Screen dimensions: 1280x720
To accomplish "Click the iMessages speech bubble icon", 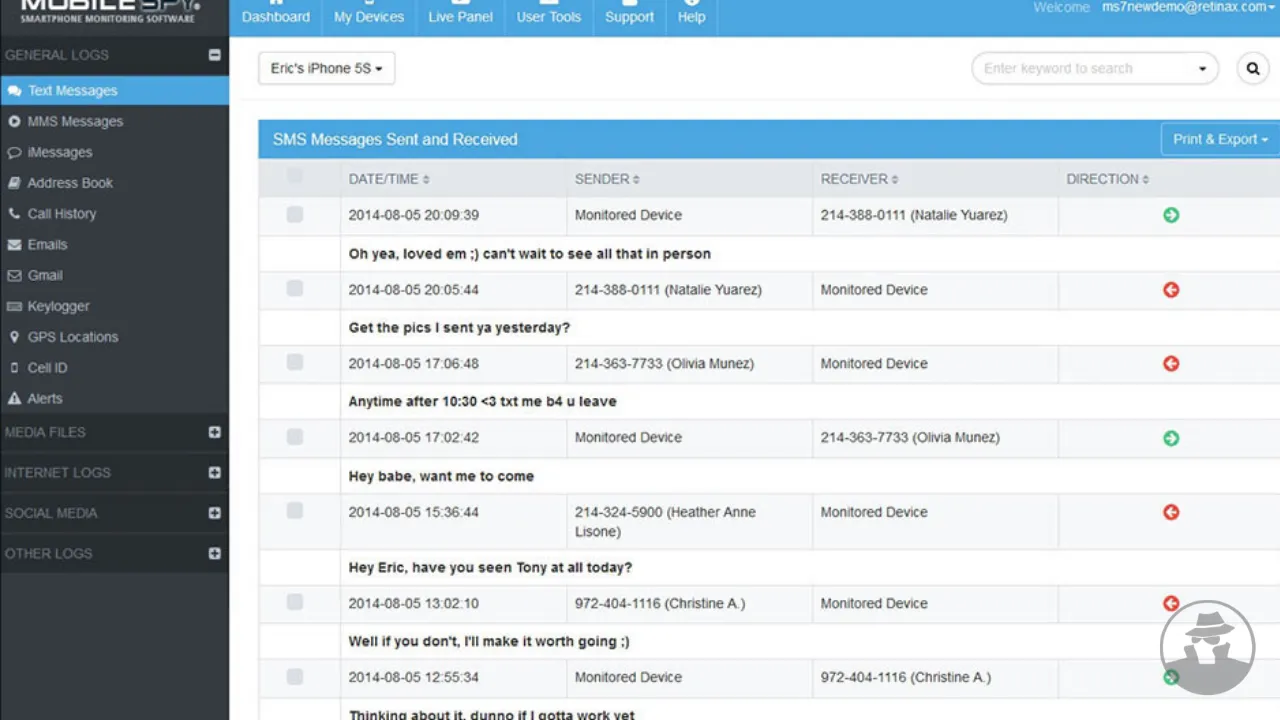I will [14, 152].
